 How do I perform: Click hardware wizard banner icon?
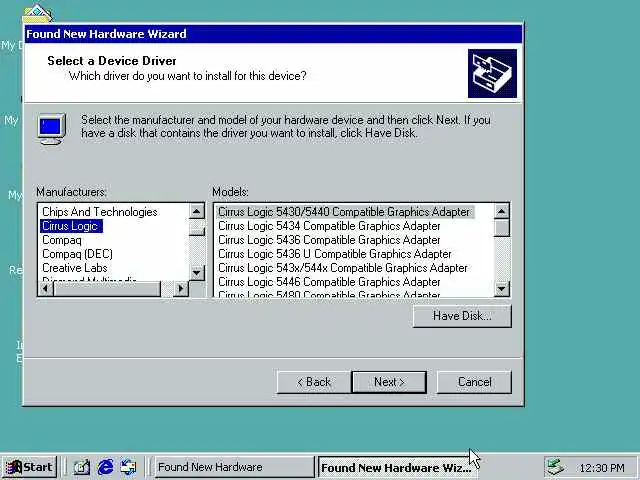point(492,73)
